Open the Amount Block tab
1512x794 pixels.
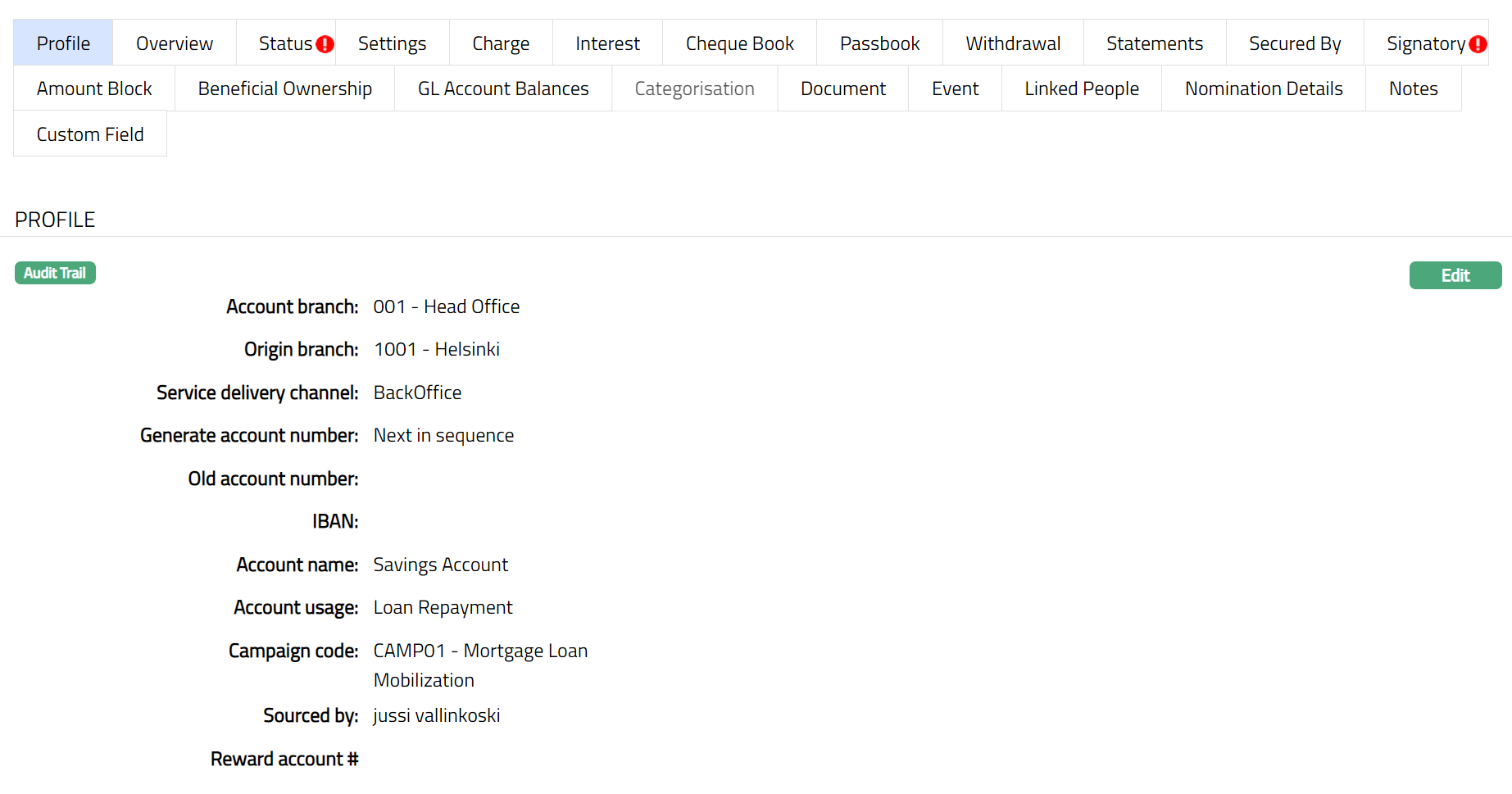click(94, 88)
